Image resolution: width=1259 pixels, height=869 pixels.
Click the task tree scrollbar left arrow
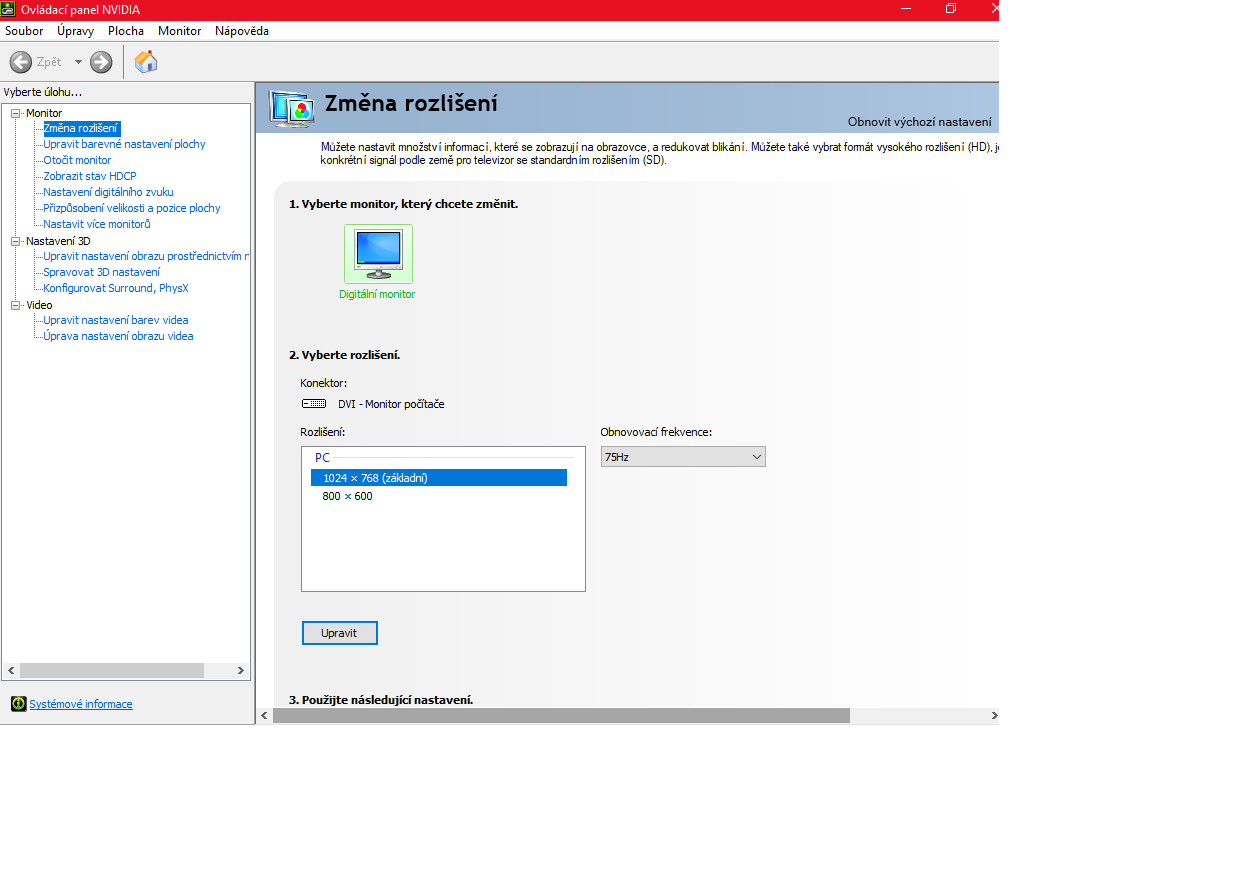(11, 670)
